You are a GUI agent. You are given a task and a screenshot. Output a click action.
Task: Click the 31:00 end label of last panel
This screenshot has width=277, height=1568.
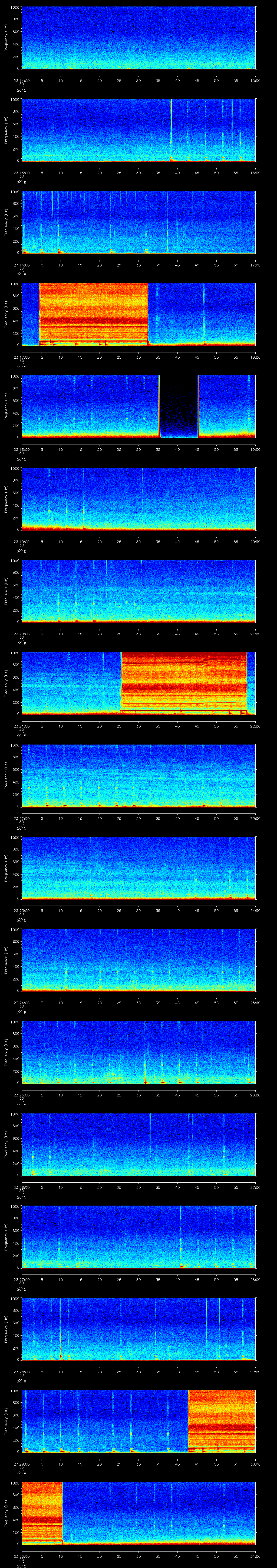coord(256,1556)
